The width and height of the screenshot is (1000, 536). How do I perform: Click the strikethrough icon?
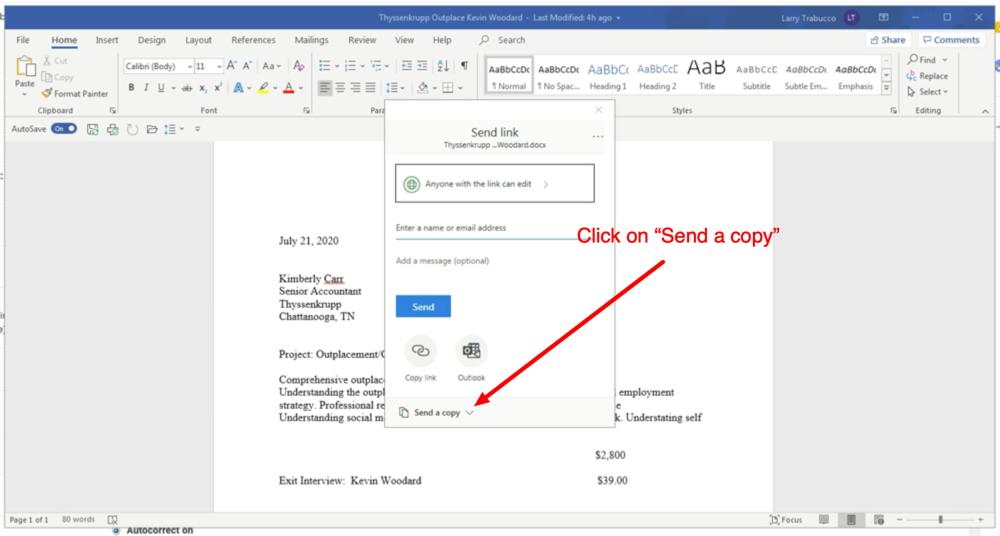(186, 88)
